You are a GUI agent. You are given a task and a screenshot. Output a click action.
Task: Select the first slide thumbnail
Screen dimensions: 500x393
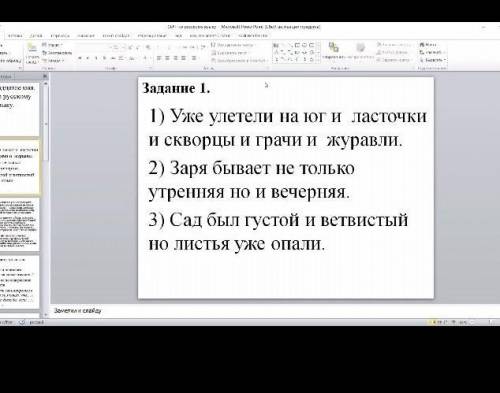click(19, 109)
